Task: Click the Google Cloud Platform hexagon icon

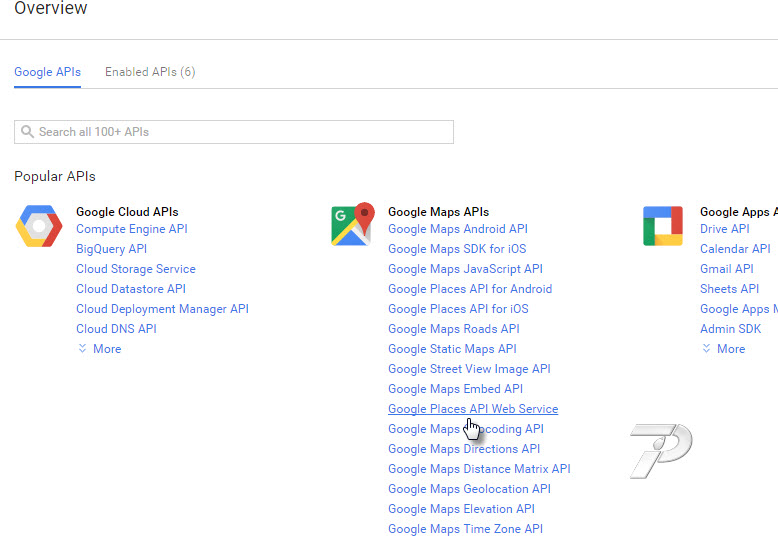Action: click(x=39, y=227)
